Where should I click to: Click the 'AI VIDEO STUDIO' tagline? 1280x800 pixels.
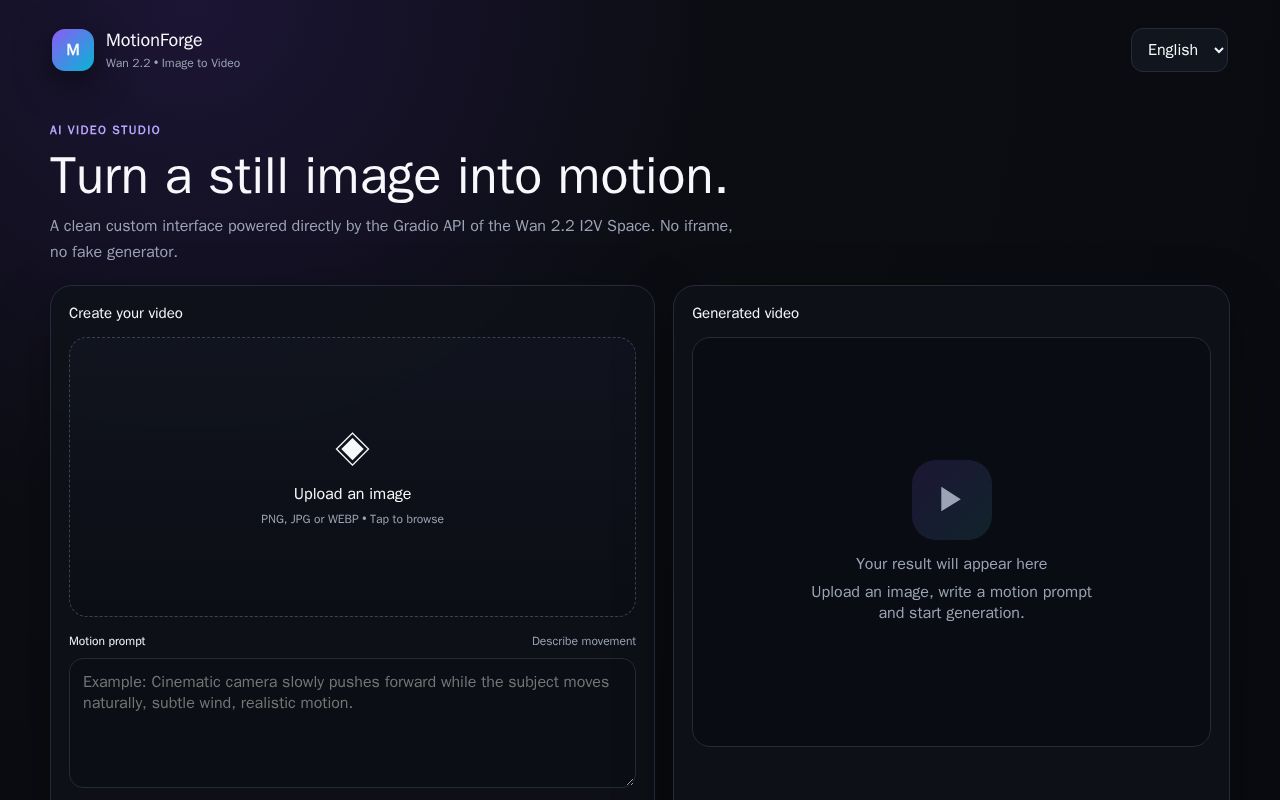pos(105,130)
